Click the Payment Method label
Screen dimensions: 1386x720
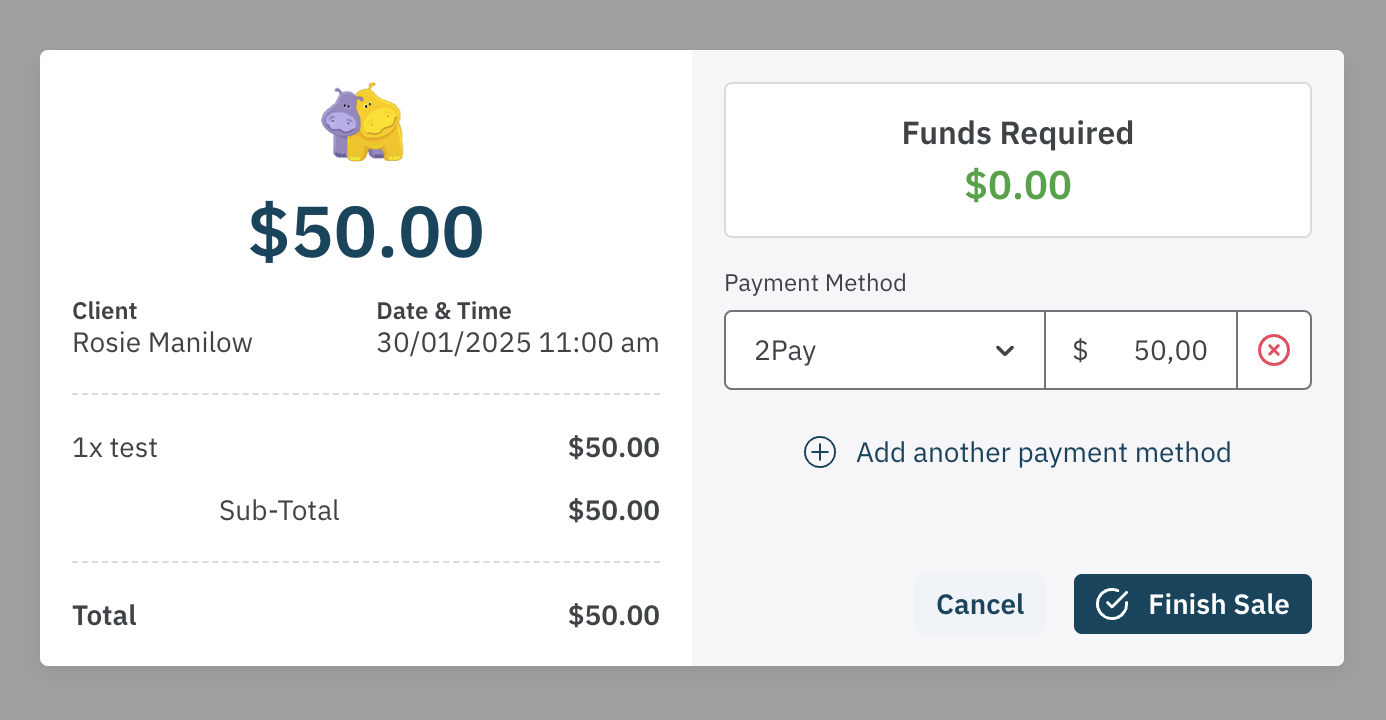[815, 283]
